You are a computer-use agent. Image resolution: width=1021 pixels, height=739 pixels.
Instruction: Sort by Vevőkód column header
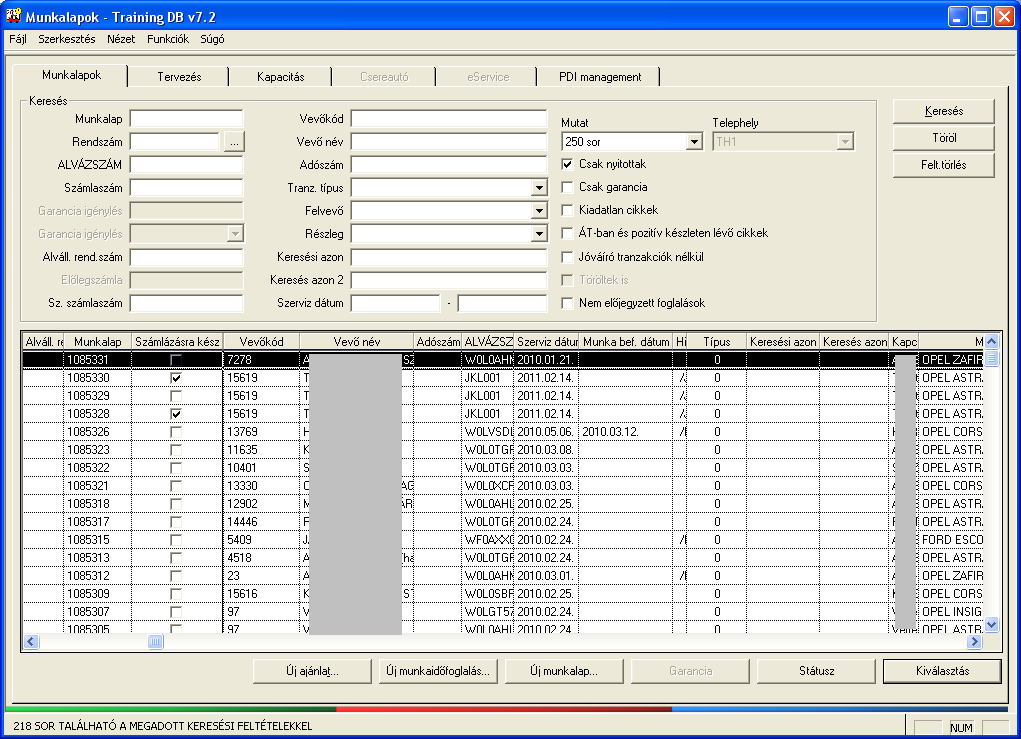[x=261, y=342]
